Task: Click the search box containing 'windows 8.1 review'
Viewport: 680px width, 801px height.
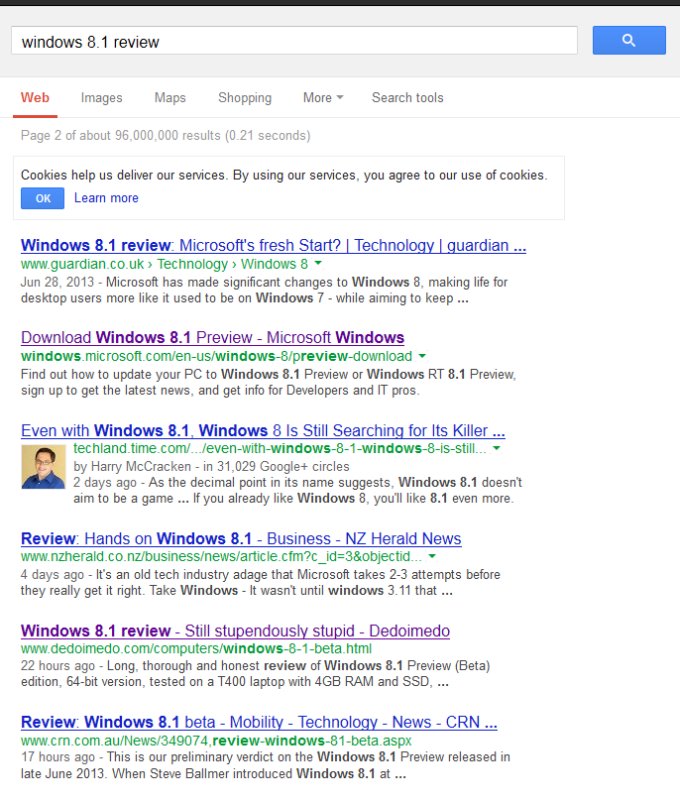Action: (294, 40)
